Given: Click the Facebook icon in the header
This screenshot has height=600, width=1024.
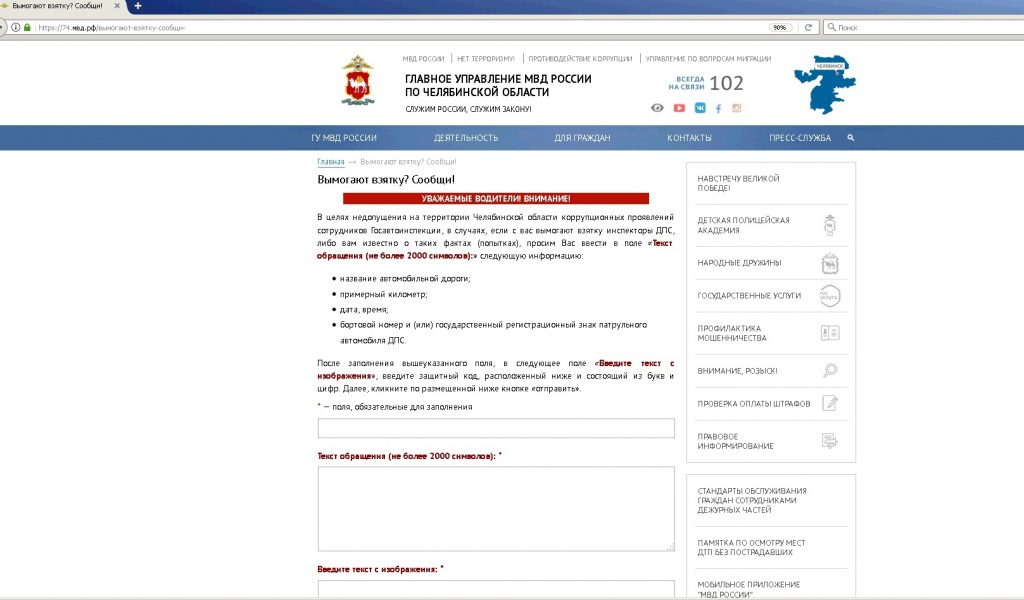Looking at the screenshot, I should 718,108.
